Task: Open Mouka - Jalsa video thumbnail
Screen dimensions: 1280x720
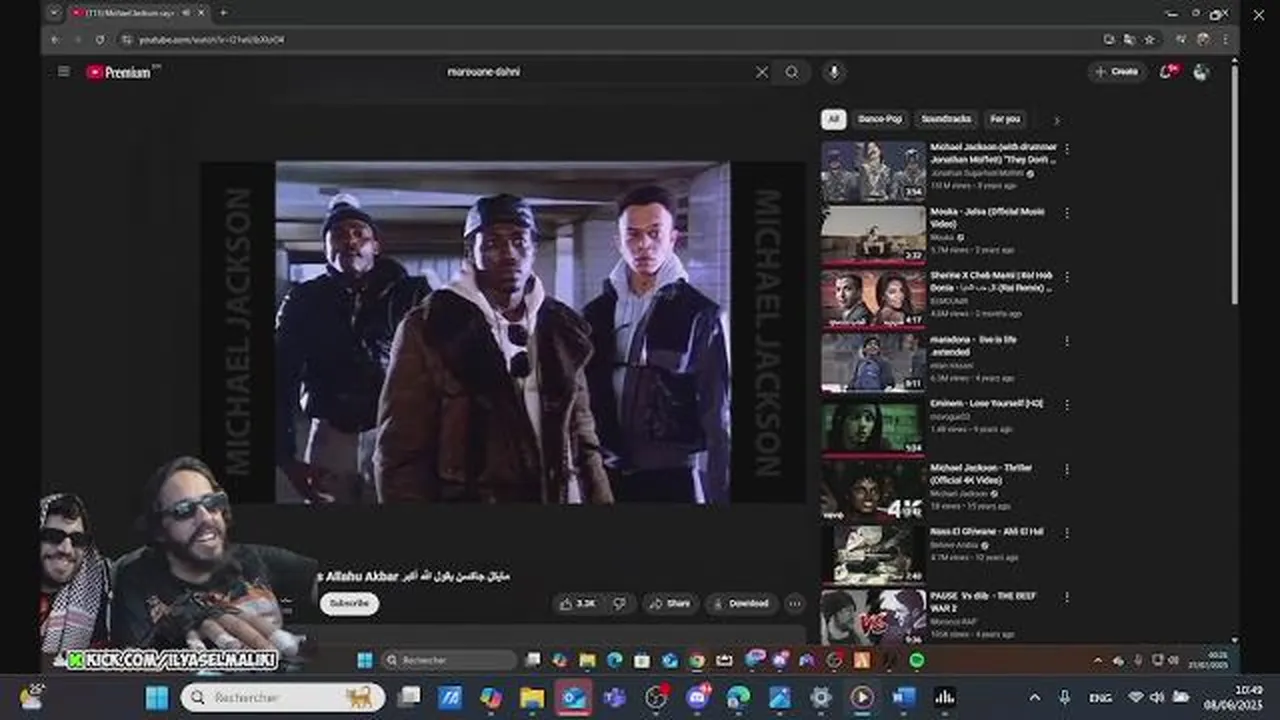Action: (874, 235)
